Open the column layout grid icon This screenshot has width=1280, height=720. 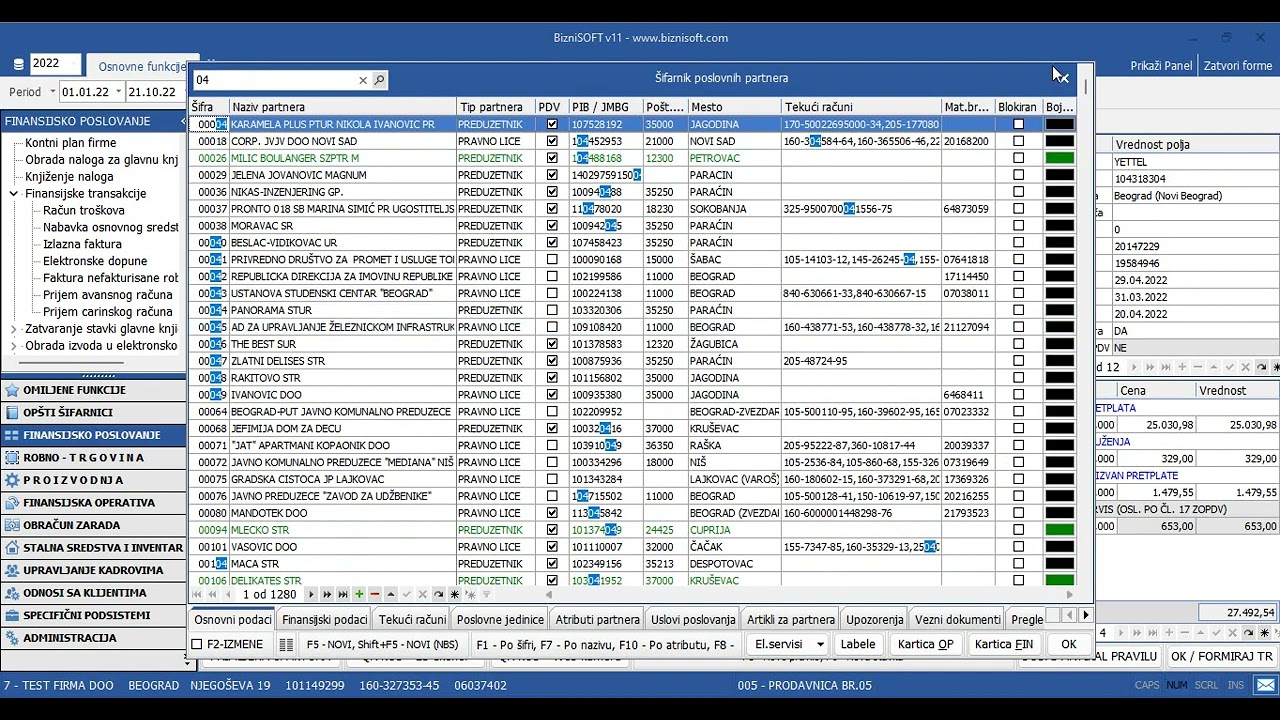tap(286, 645)
